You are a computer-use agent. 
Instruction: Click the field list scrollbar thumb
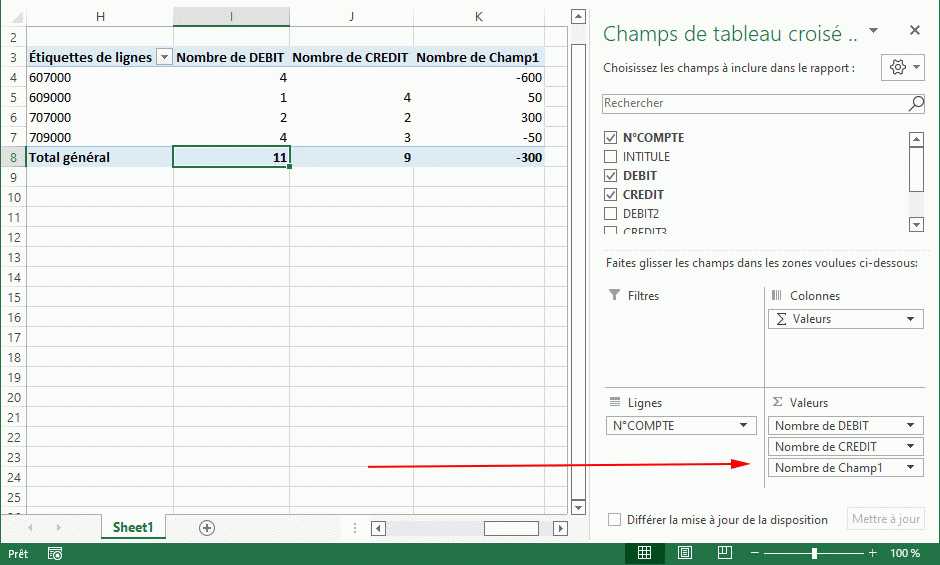916,169
